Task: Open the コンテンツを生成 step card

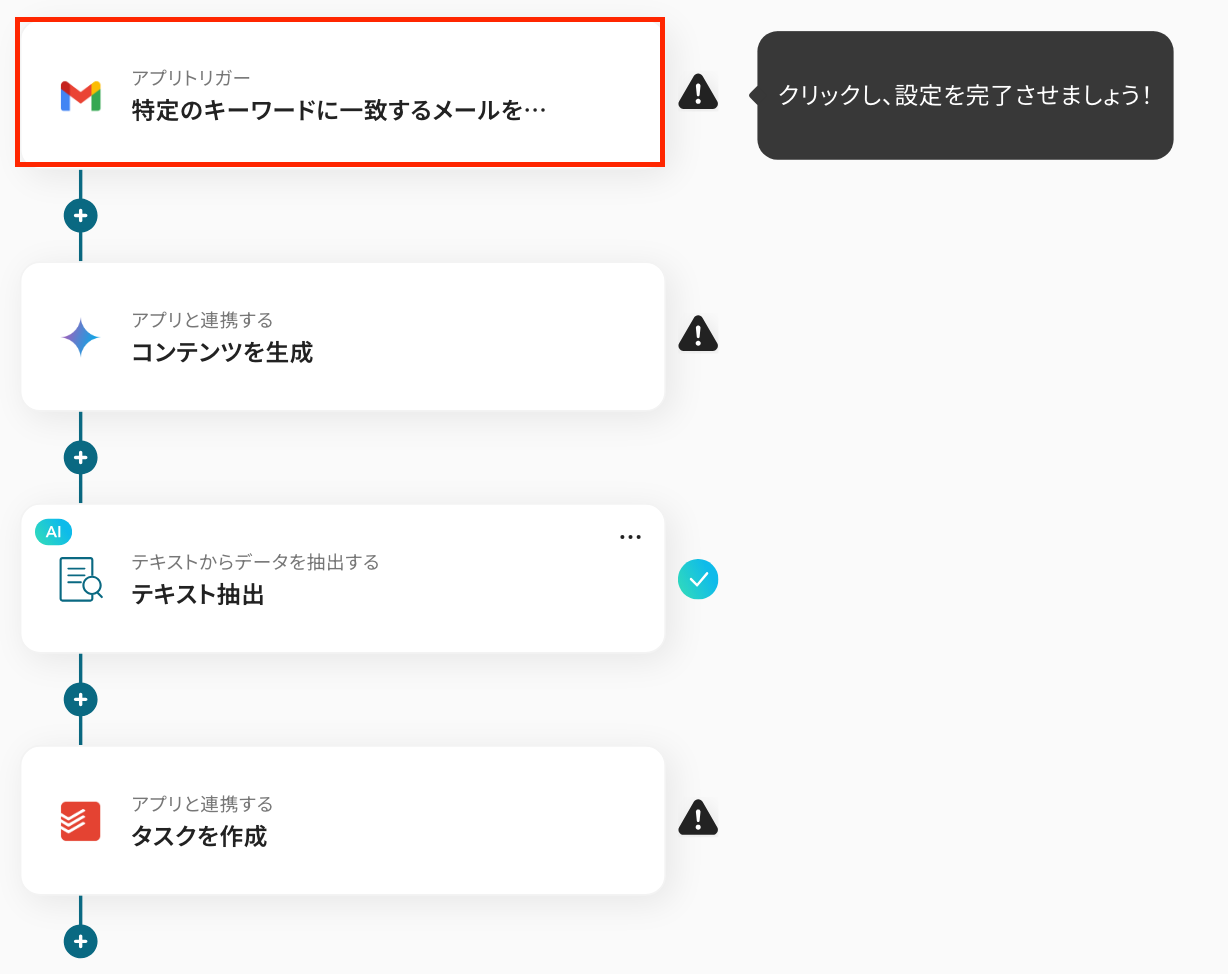Action: [x=343, y=336]
